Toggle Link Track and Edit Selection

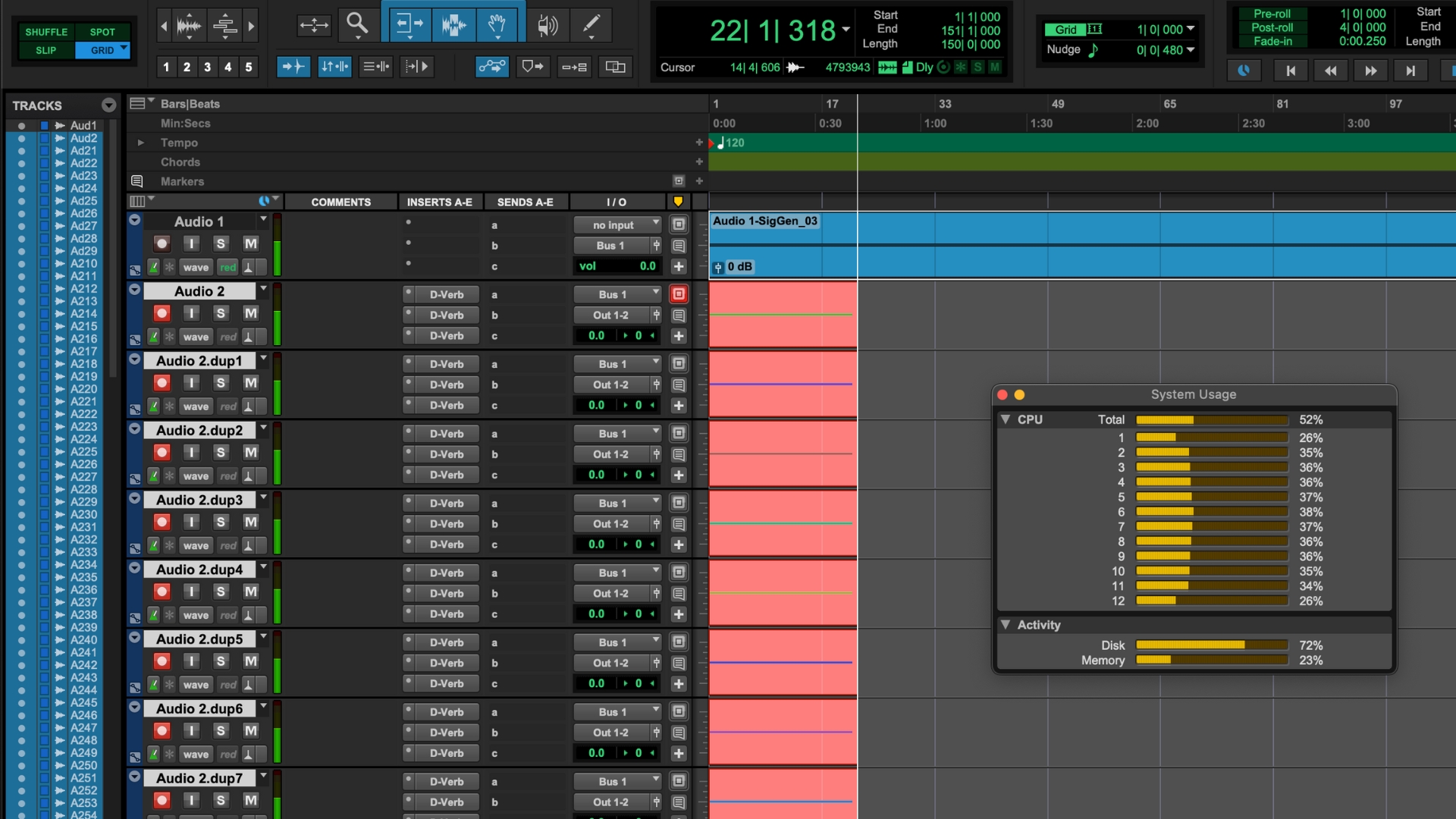[x=375, y=67]
